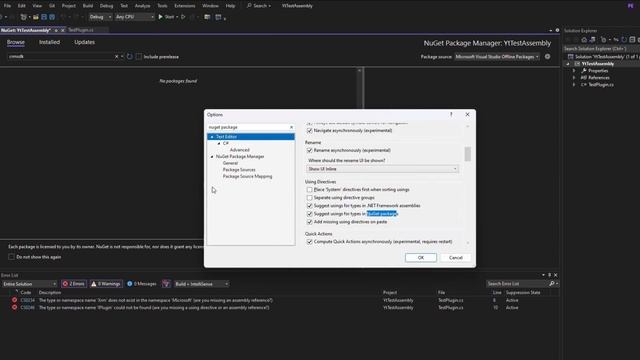This screenshot has height=360, width=640.
Task: Uncheck Rename asynchronously (experimental)
Action: click(x=309, y=150)
